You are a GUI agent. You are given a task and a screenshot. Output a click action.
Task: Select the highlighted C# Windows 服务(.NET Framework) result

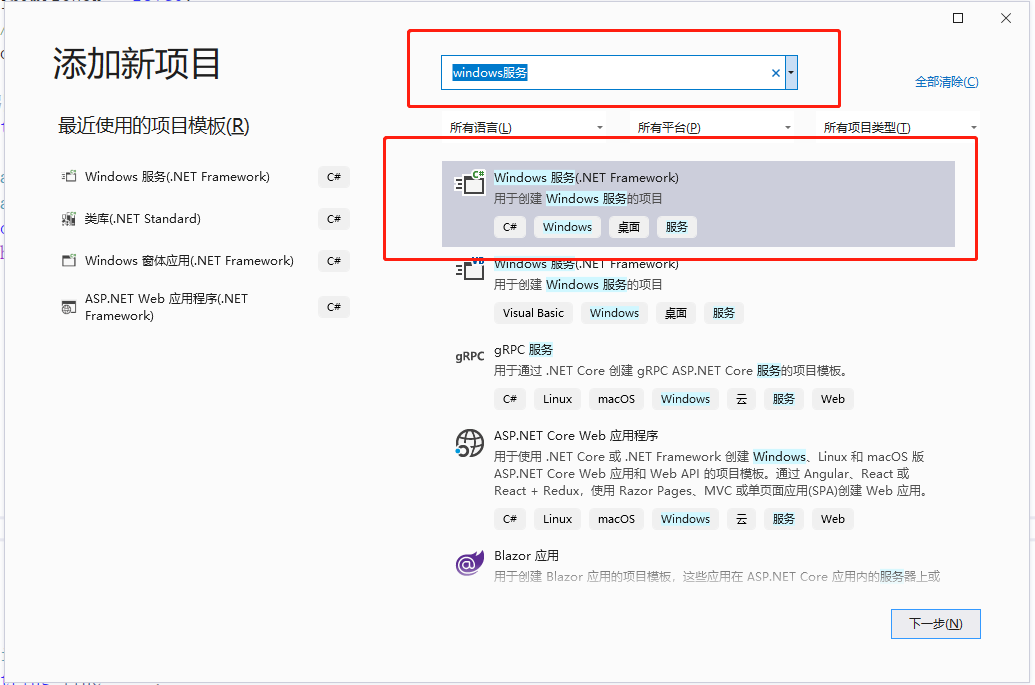tap(698, 204)
